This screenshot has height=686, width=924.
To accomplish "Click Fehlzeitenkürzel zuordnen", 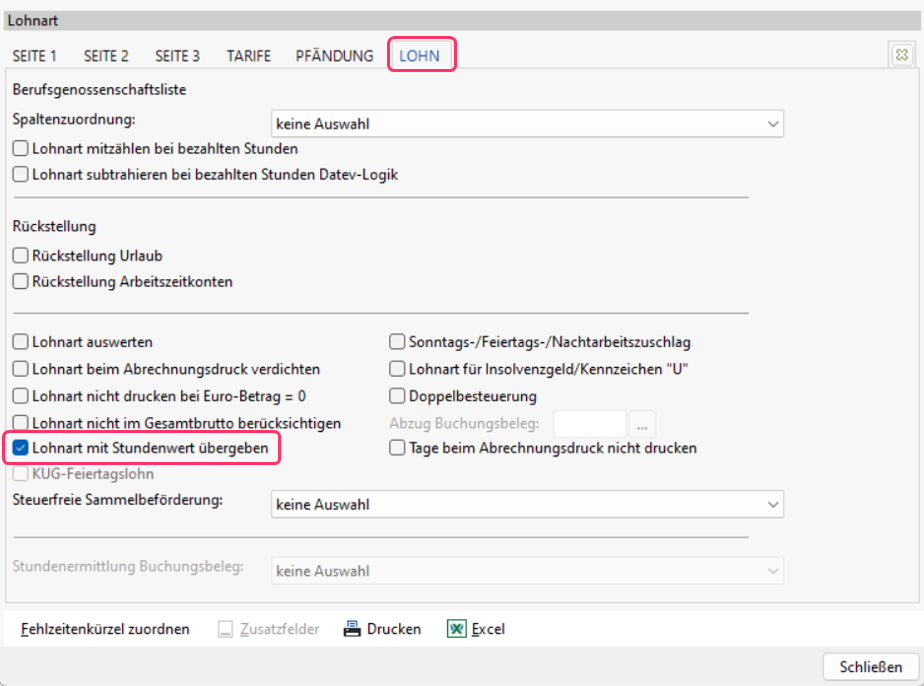I will click(105, 629).
